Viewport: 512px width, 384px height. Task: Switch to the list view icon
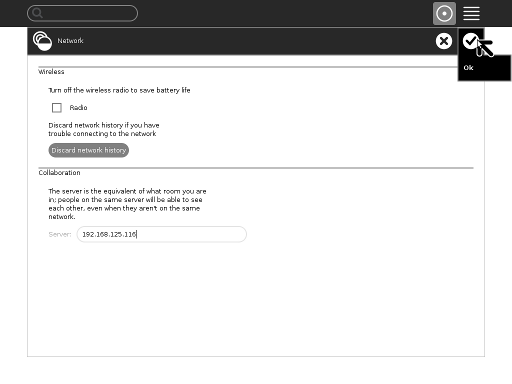point(471,13)
